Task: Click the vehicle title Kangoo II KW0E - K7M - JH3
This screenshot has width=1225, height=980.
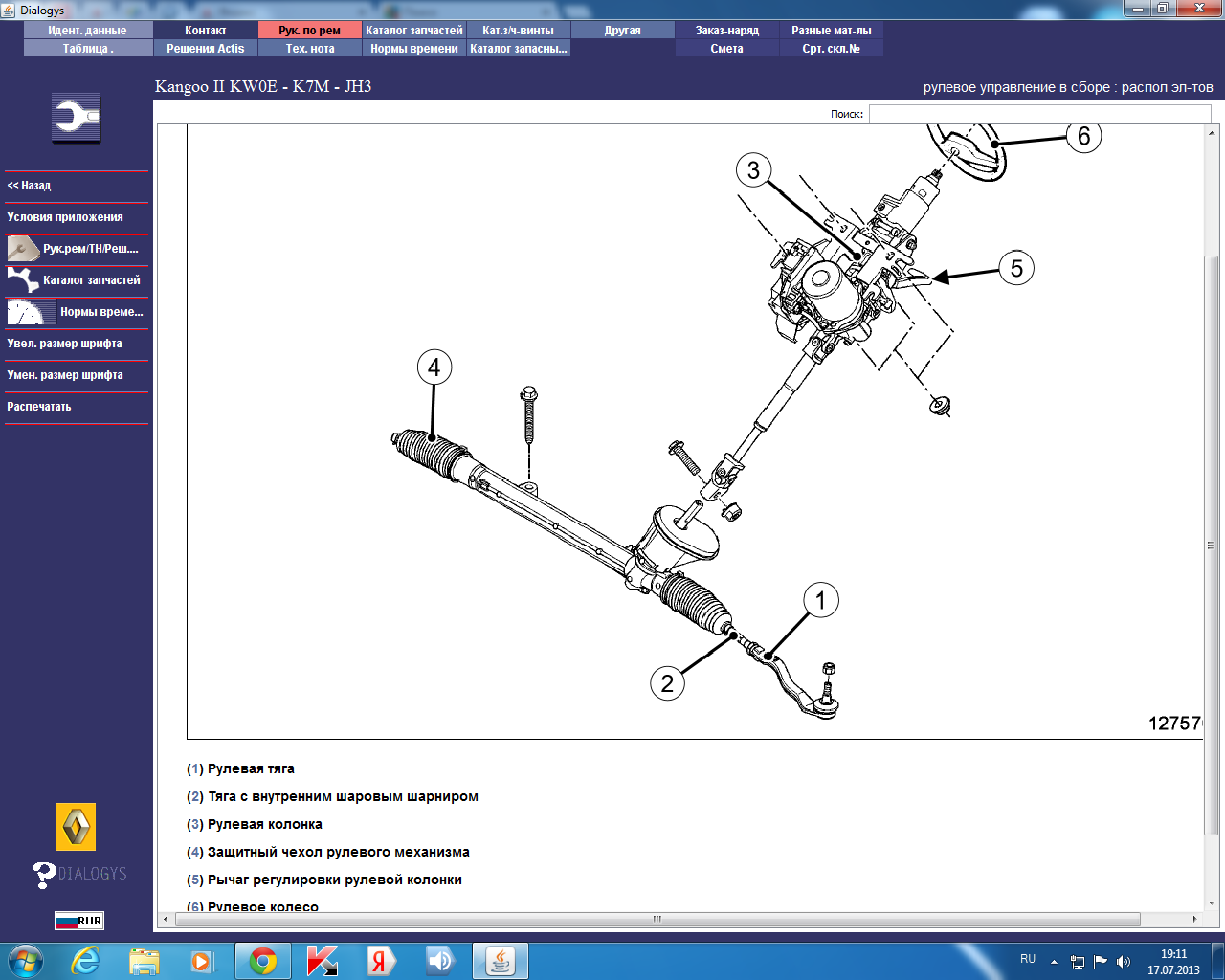Action: pos(263,86)
